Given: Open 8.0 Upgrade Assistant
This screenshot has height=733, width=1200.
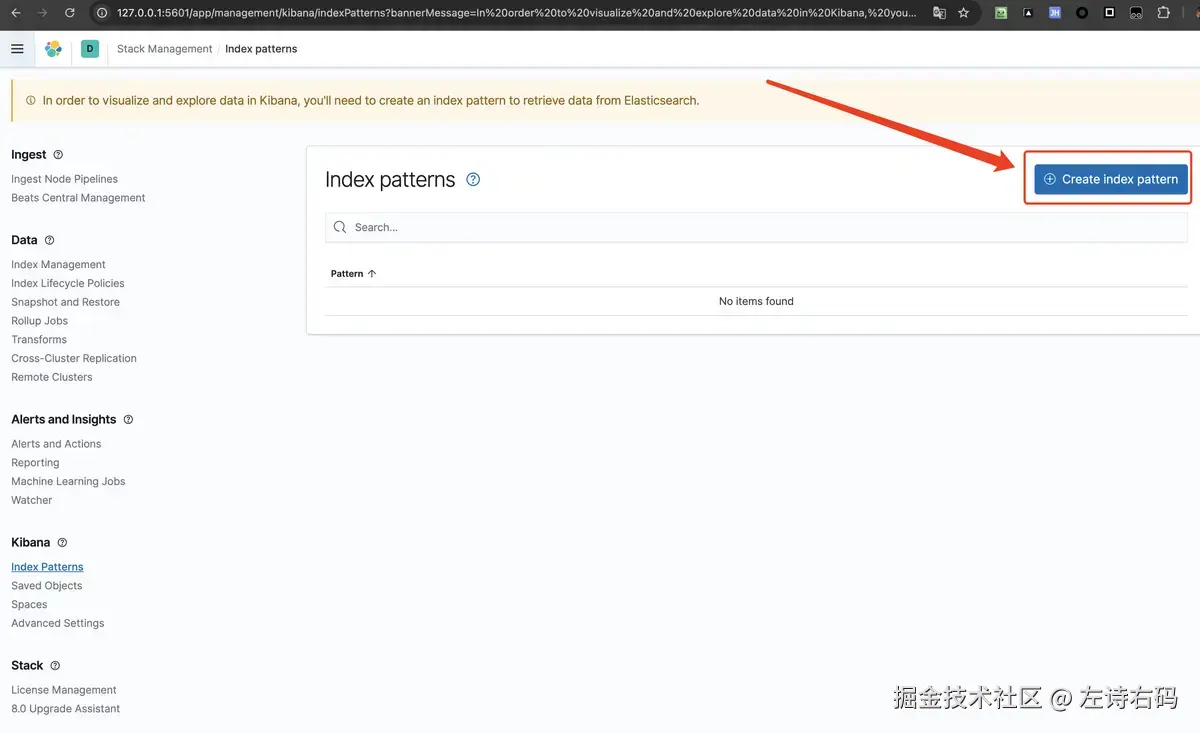Looking at the screenshot, I should pos(66,709).
